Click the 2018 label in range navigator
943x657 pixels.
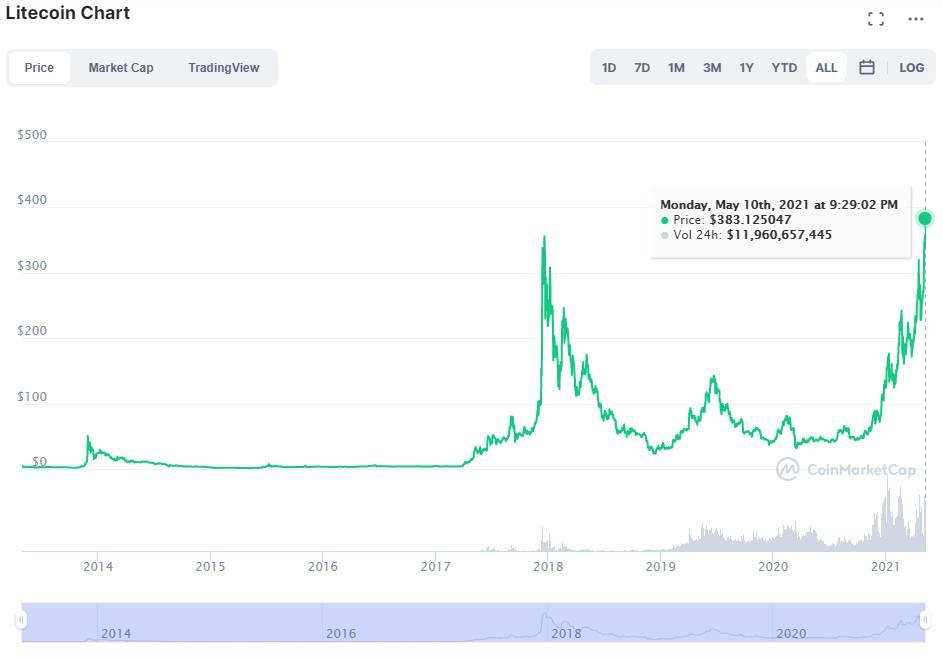pyautogui.click(x=566, y=633)
